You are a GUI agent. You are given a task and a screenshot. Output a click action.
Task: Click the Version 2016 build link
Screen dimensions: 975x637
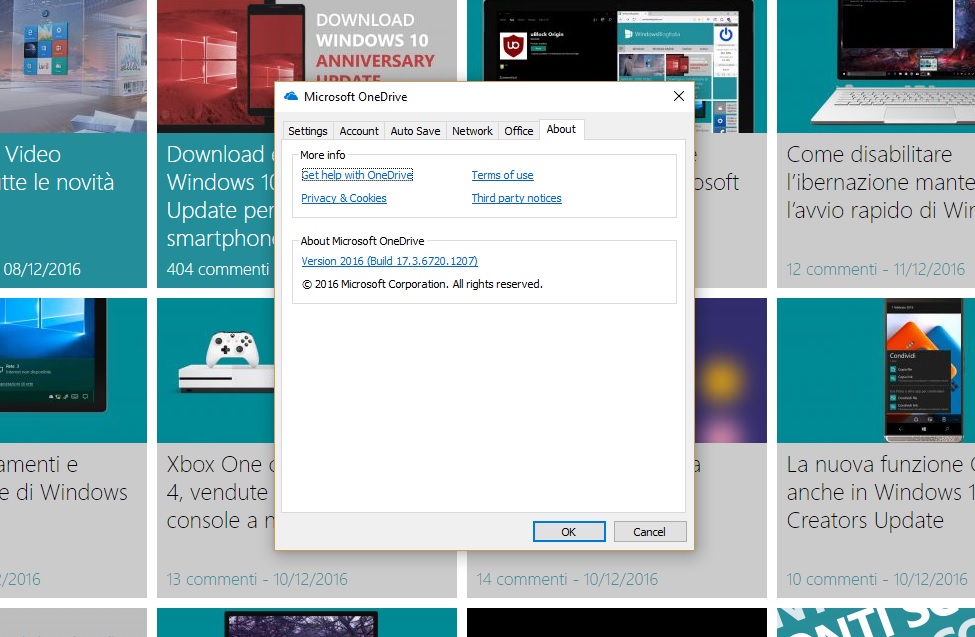389,261
